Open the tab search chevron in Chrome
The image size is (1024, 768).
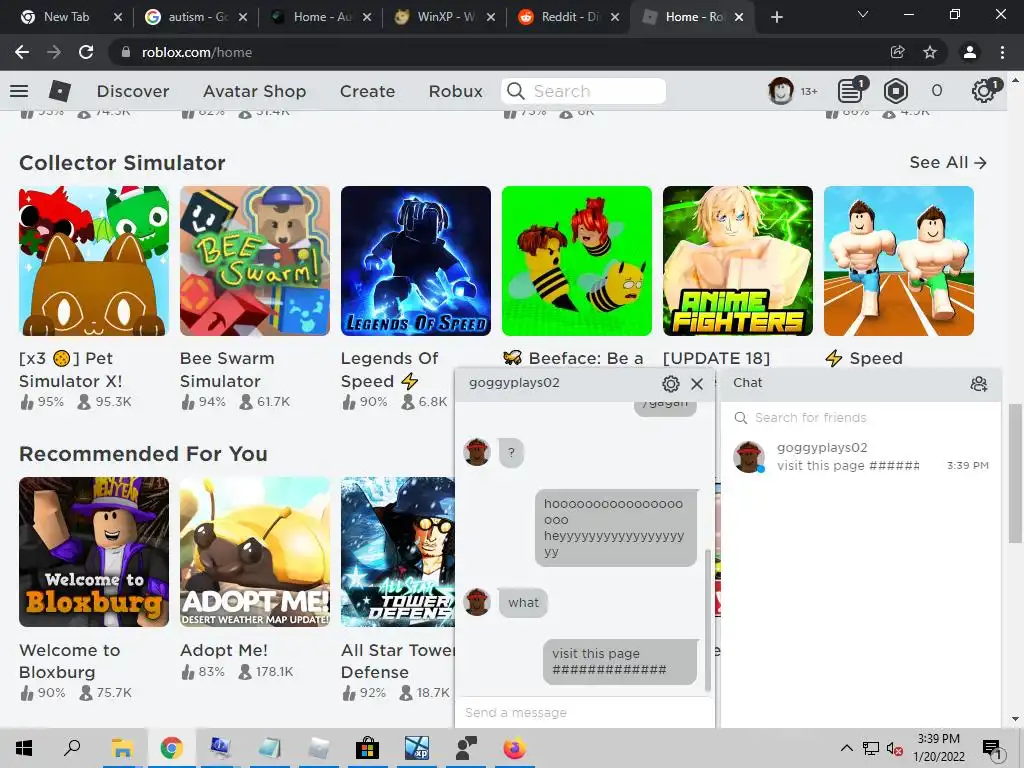click(863, 14)
